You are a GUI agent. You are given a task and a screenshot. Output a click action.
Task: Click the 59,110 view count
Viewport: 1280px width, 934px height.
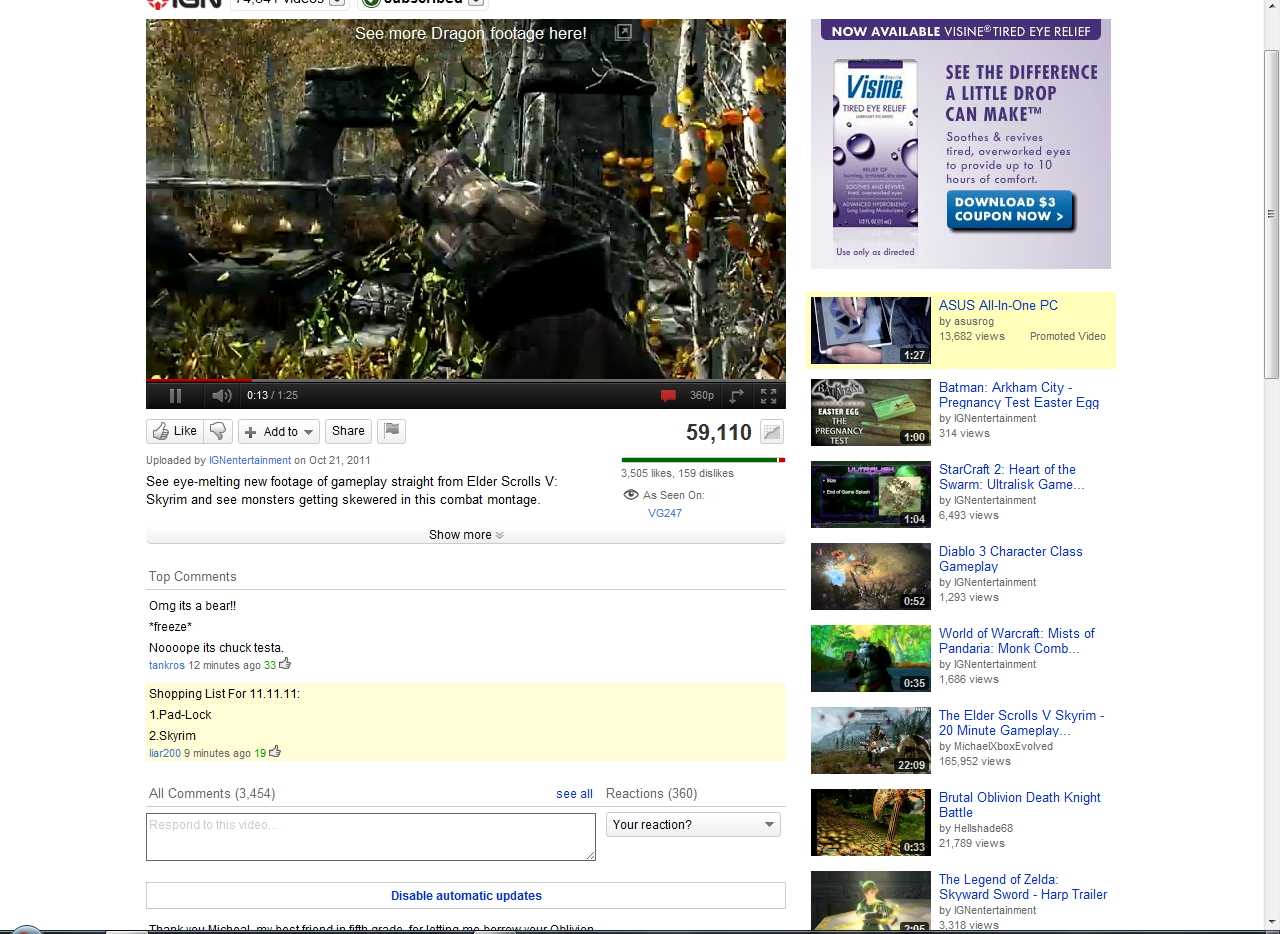click(719, 432)
